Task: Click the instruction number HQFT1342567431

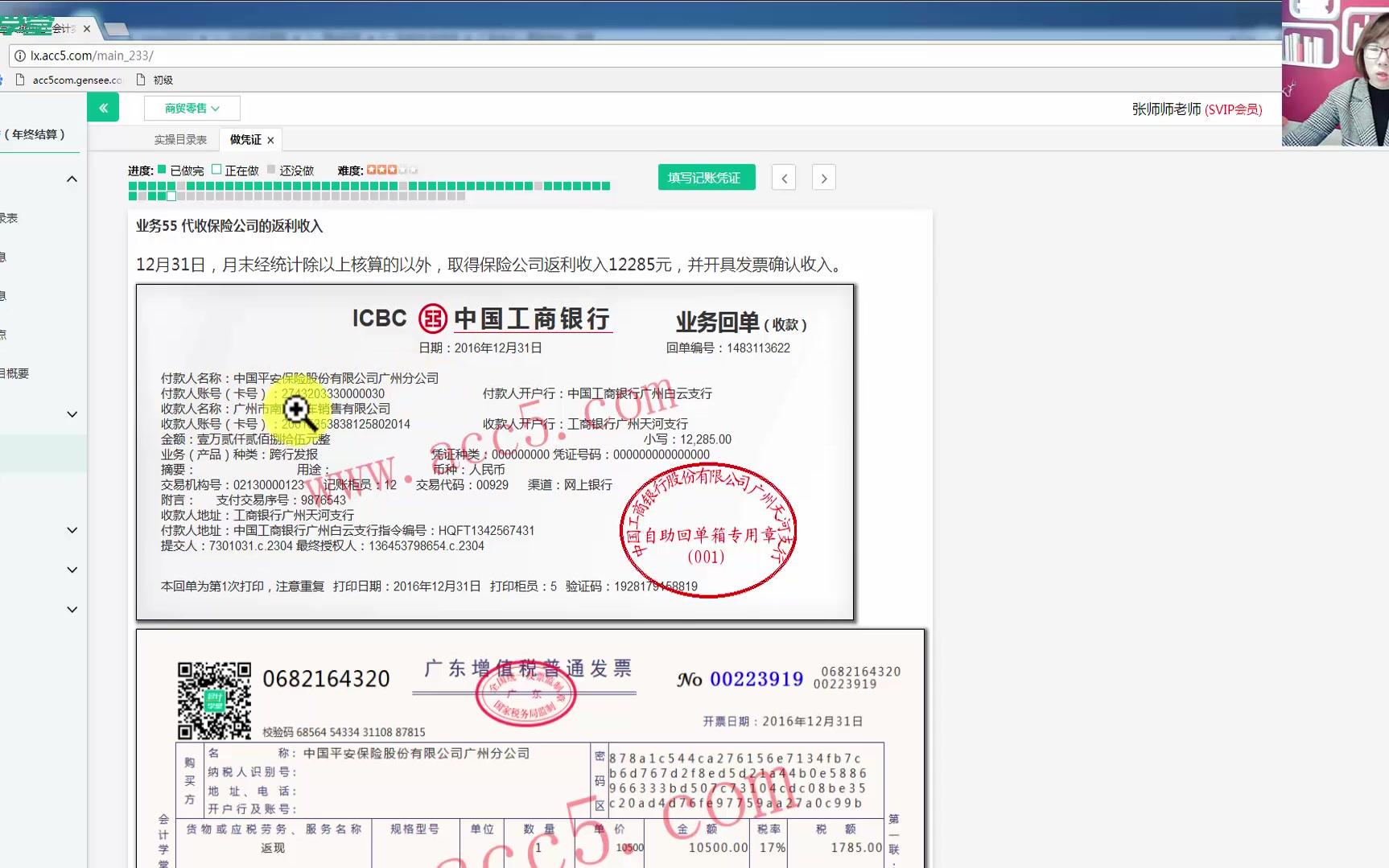Action: [x=486, y=531]
